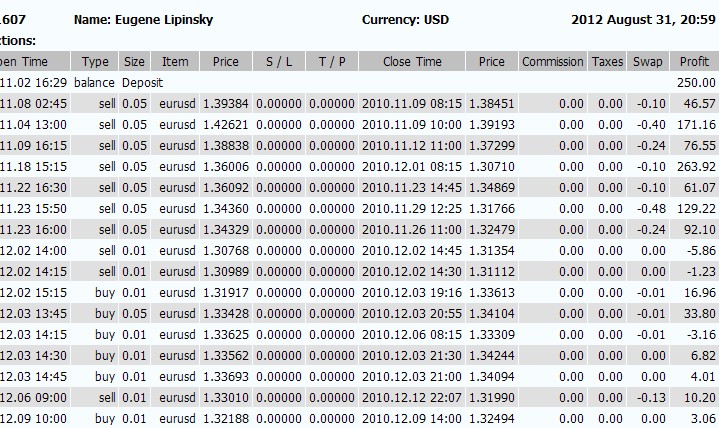The width and height of the screenshot is (719, 428).
Task: Click the Deposit entry
Action: 142,83
